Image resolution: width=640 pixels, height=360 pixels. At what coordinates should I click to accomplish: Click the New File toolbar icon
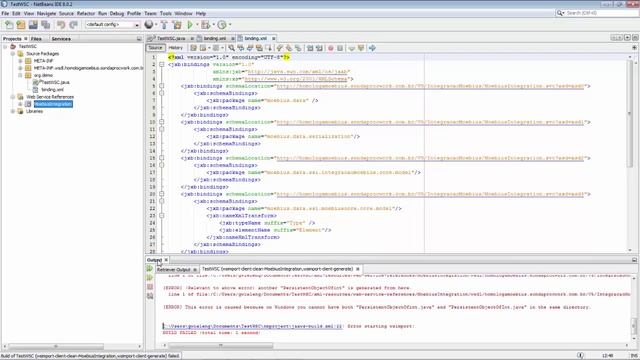tap(9, 25)
